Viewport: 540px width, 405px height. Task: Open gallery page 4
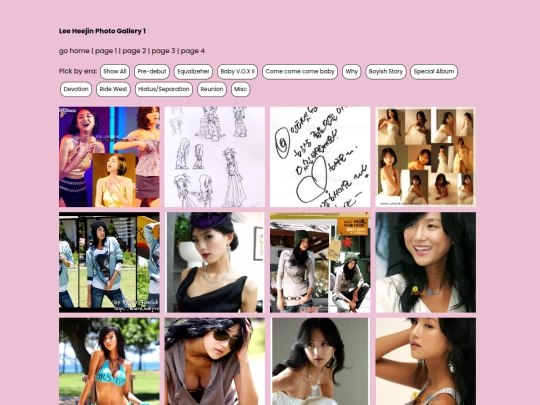[193, 51]
